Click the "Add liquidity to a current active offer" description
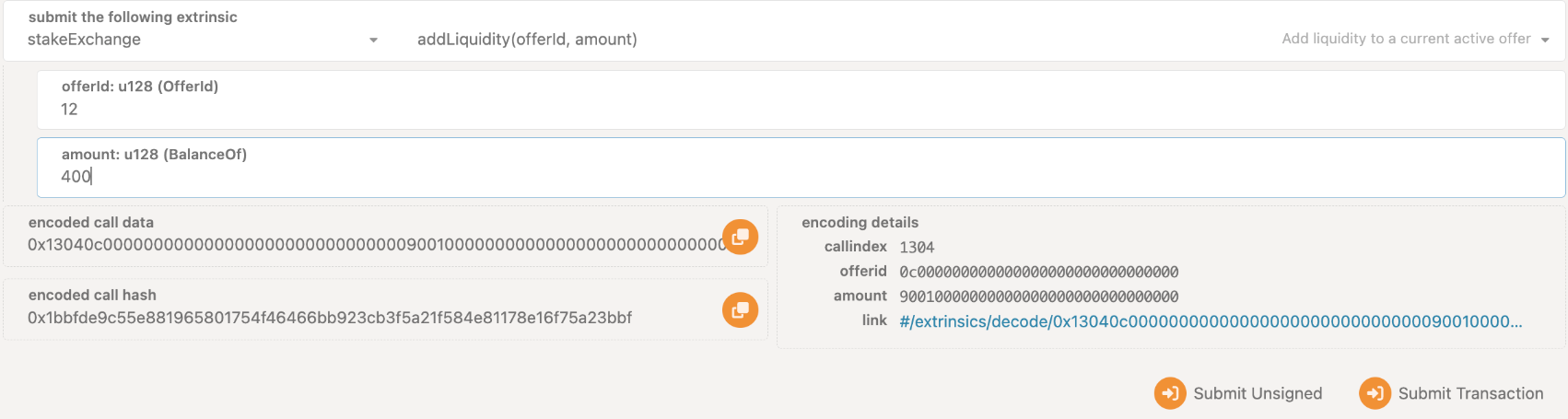1568x419 pixels. (x=1406, y=39)
